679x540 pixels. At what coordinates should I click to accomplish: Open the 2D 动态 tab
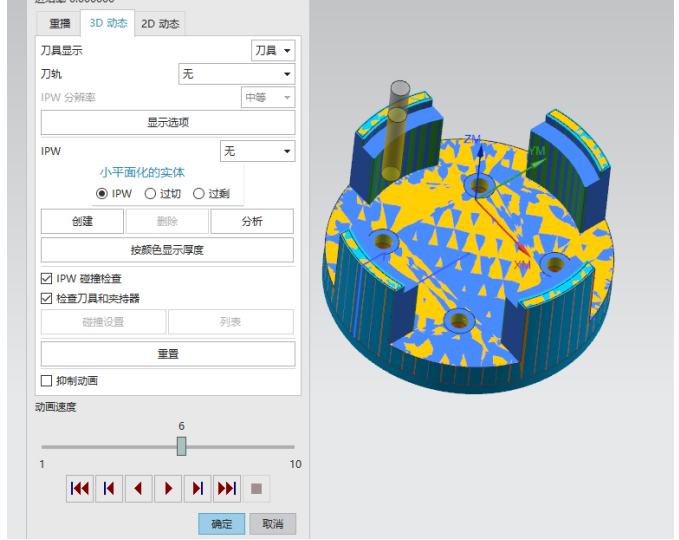tap(160, 23)
